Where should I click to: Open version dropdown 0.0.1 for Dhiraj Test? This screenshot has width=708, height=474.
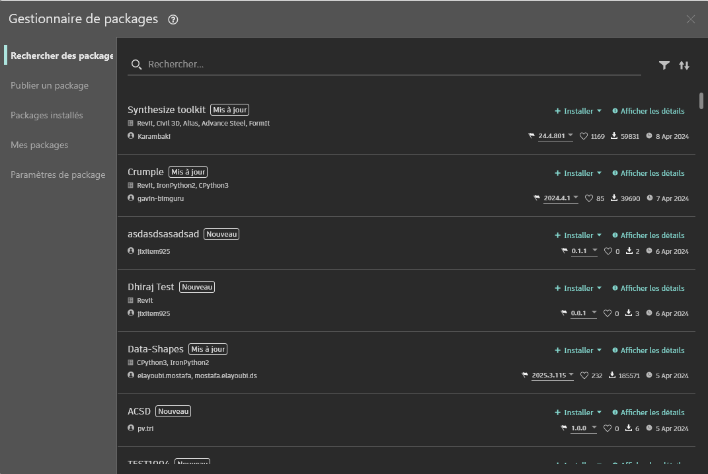583,313
